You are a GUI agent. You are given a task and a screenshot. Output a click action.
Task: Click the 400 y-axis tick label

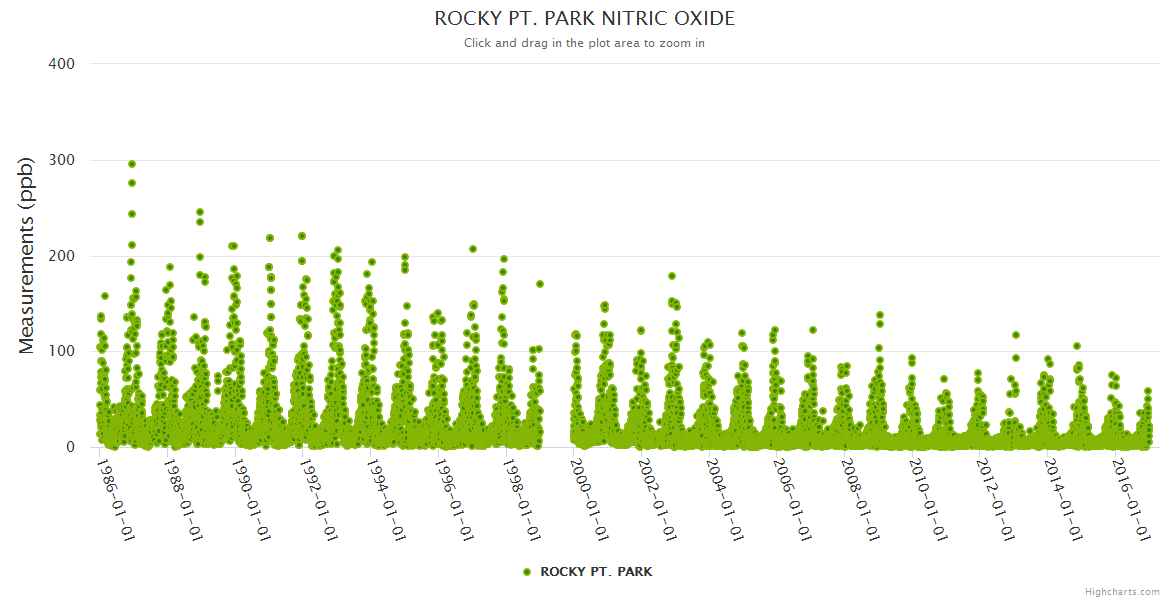(62, 64)
